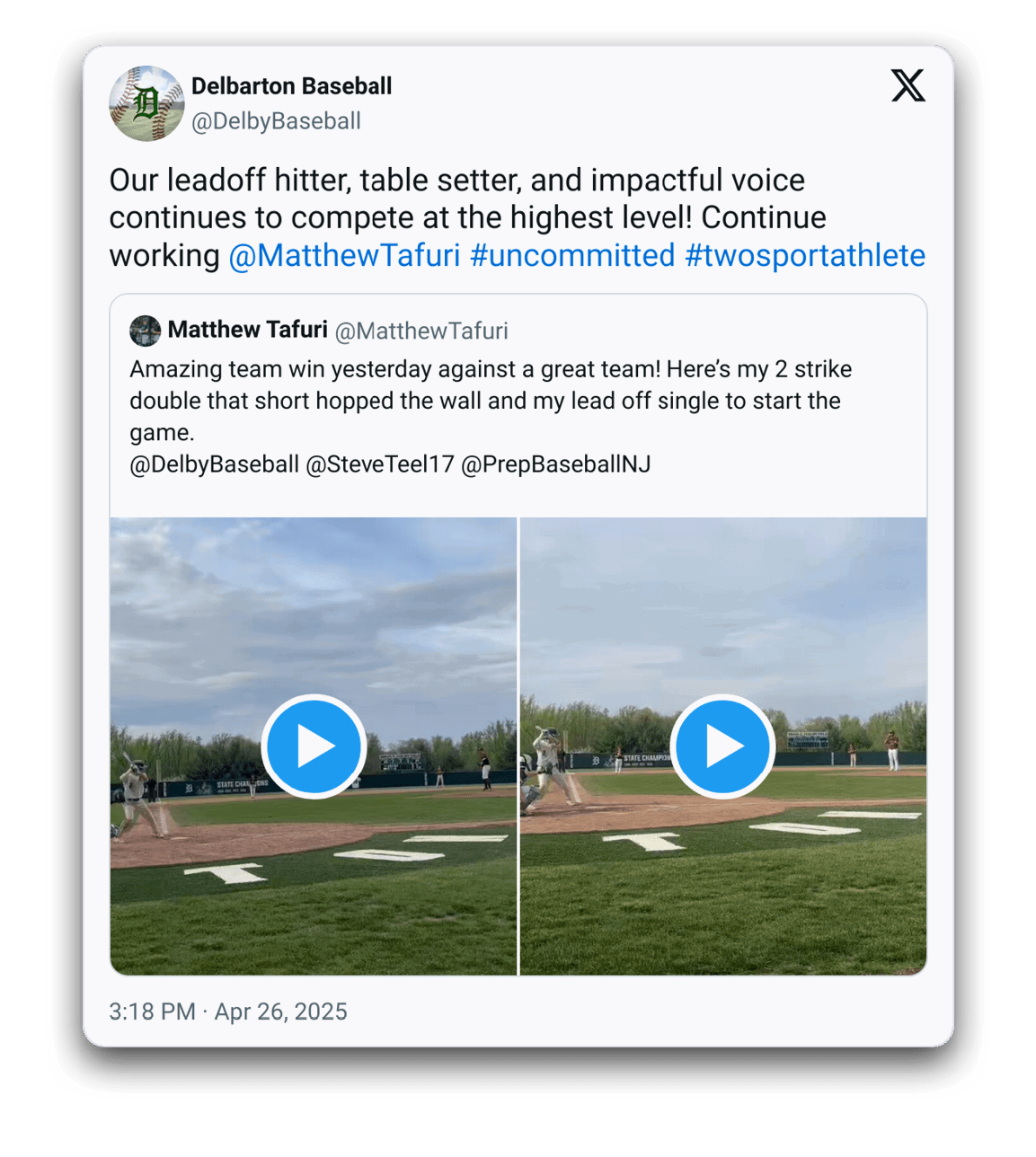Image resolution: width=1036 pixels, height=1157 pixels.
Task: Click the @PrepBaseballNJ mention in the quoted tweet
Action: click(x=555, y=464)
